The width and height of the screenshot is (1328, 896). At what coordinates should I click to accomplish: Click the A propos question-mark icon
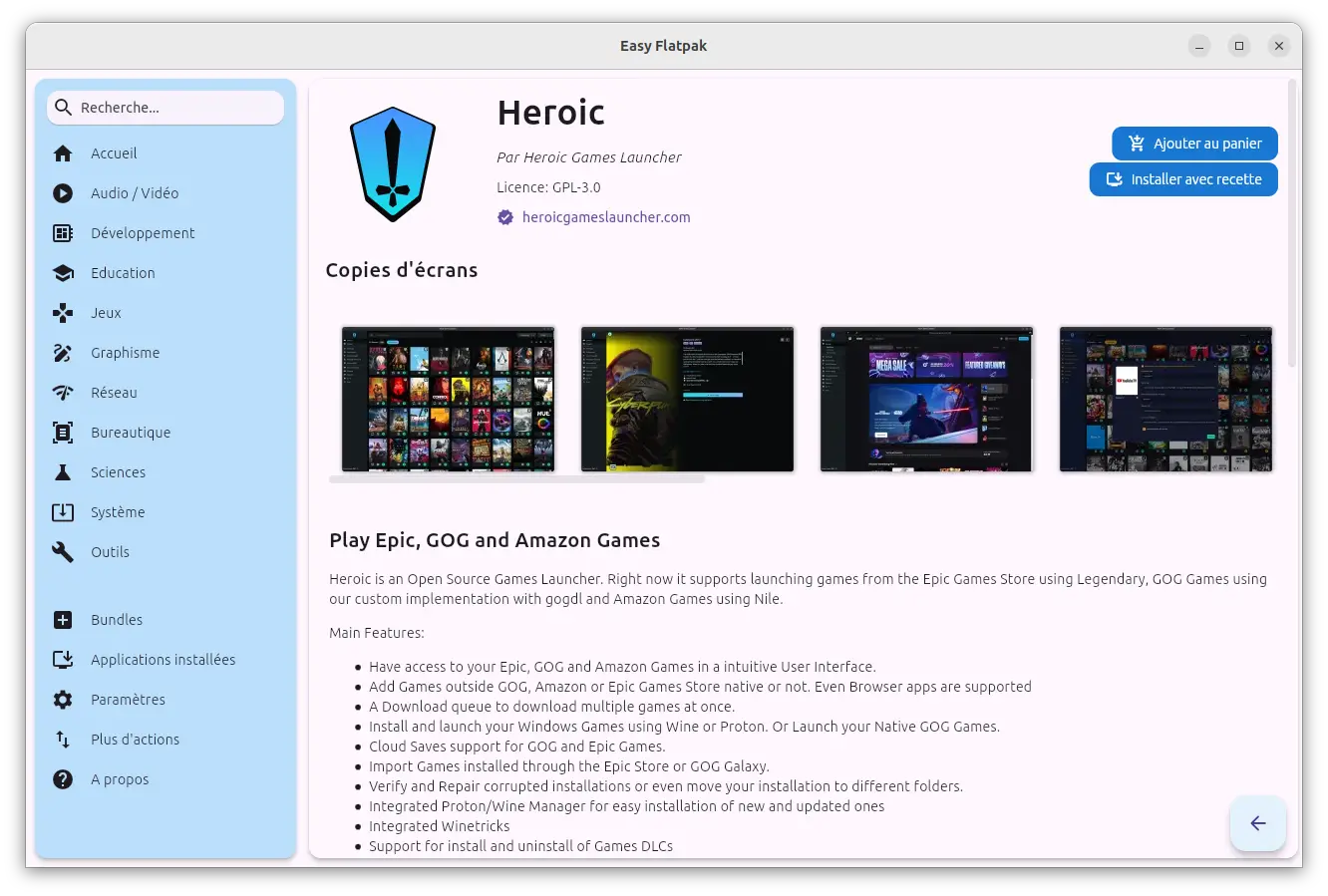[63, 779]
